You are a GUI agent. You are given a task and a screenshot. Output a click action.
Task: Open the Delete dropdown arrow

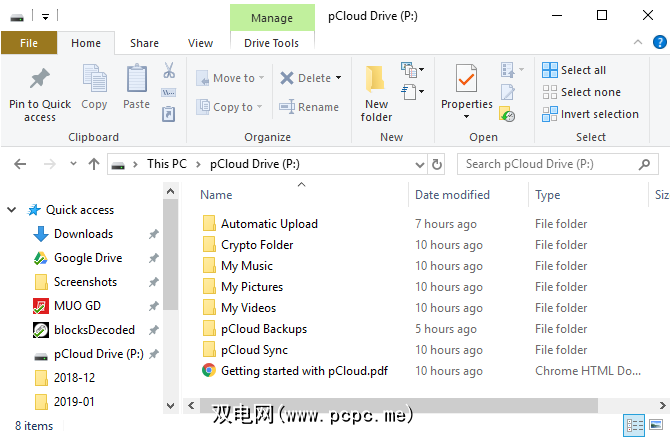338,78
